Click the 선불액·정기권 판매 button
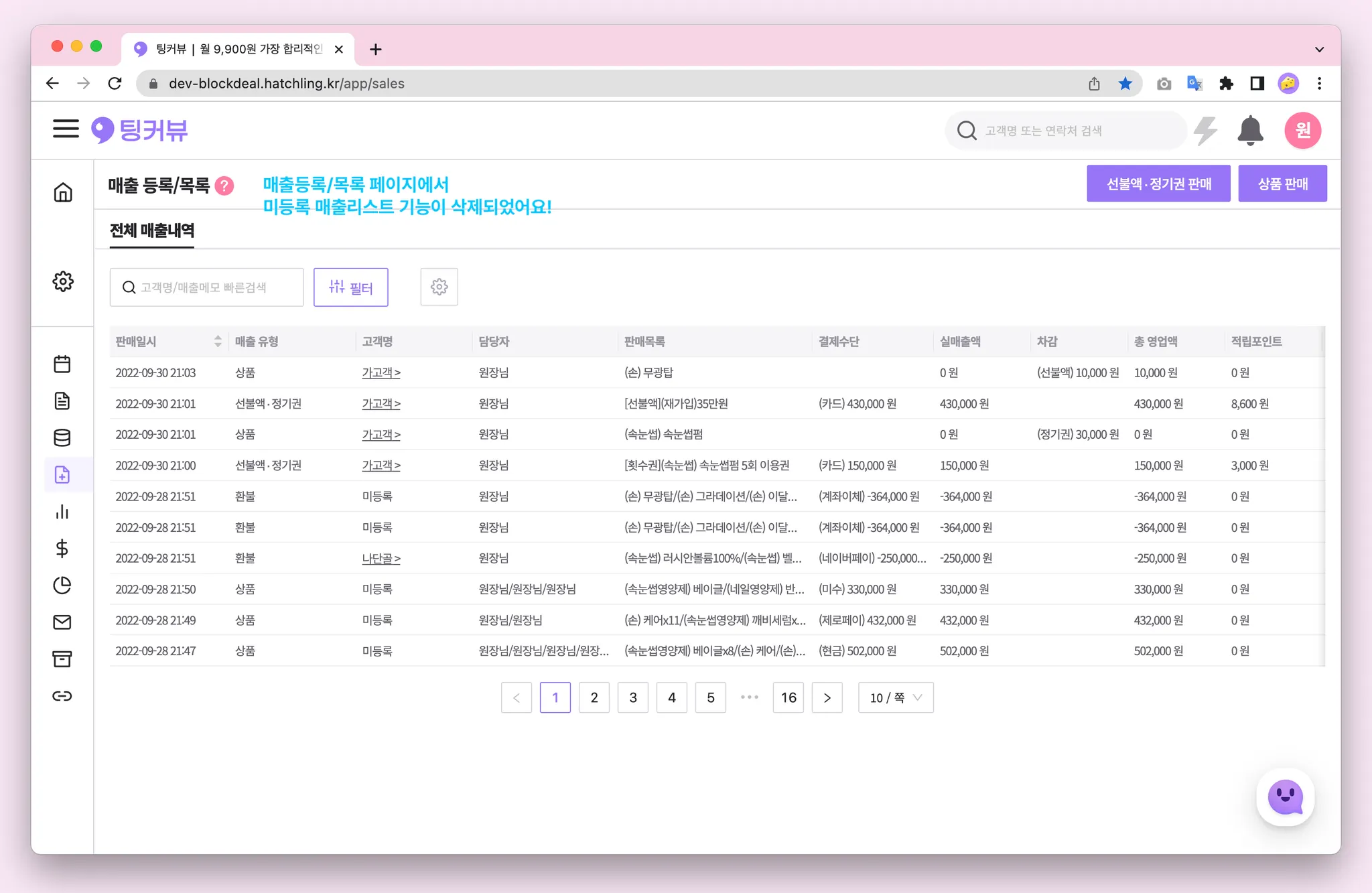 point(1158,184)
